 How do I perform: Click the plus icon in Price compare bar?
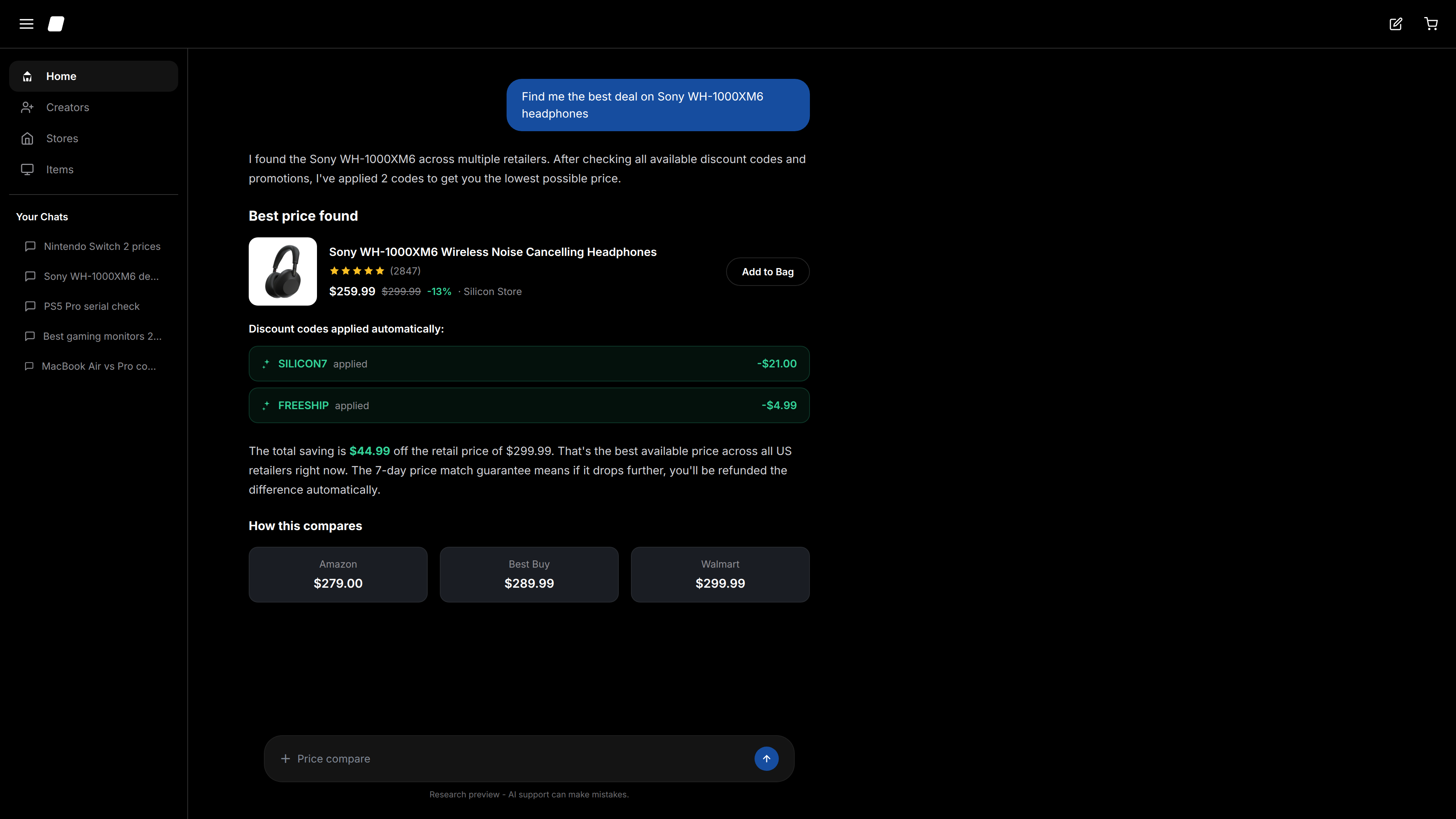pyautogui.click(x=286, y=758)
